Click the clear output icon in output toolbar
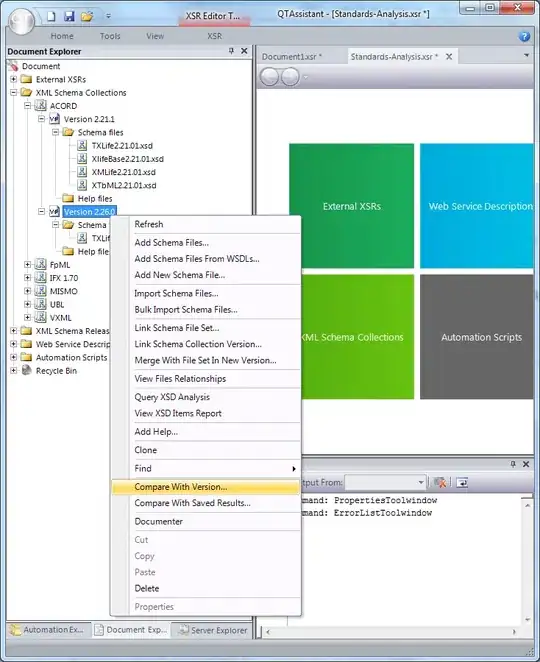Image resolution: width=540 pixels, height=662 pixels. point(440,482)
